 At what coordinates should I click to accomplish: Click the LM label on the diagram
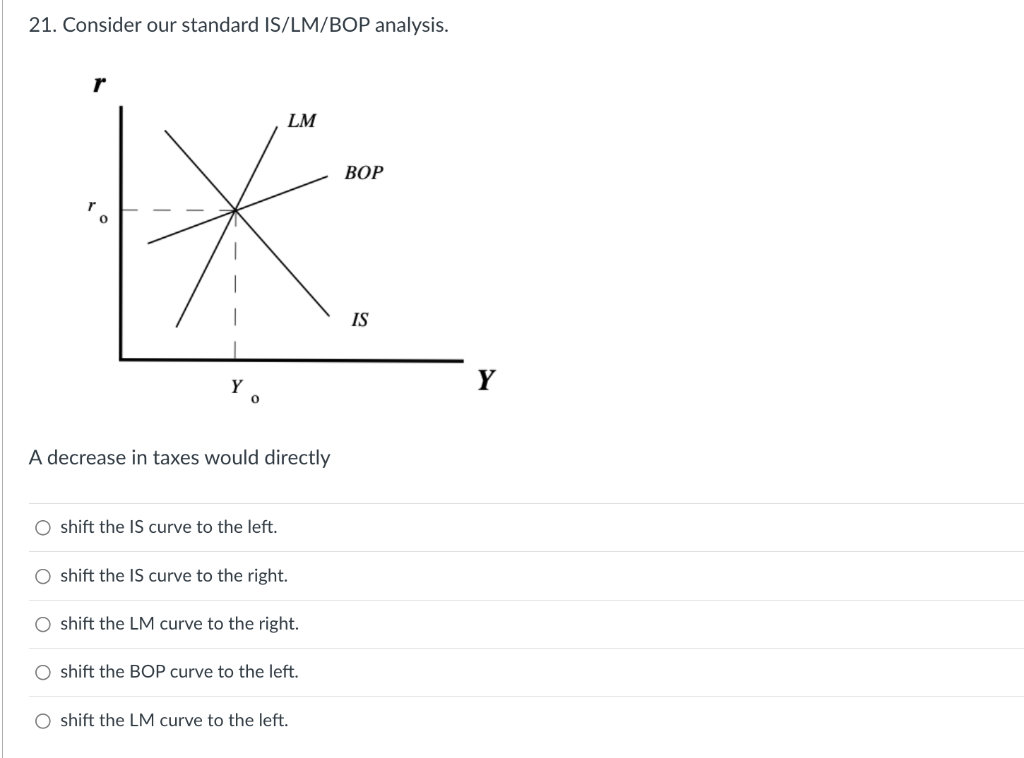(301, 121)
